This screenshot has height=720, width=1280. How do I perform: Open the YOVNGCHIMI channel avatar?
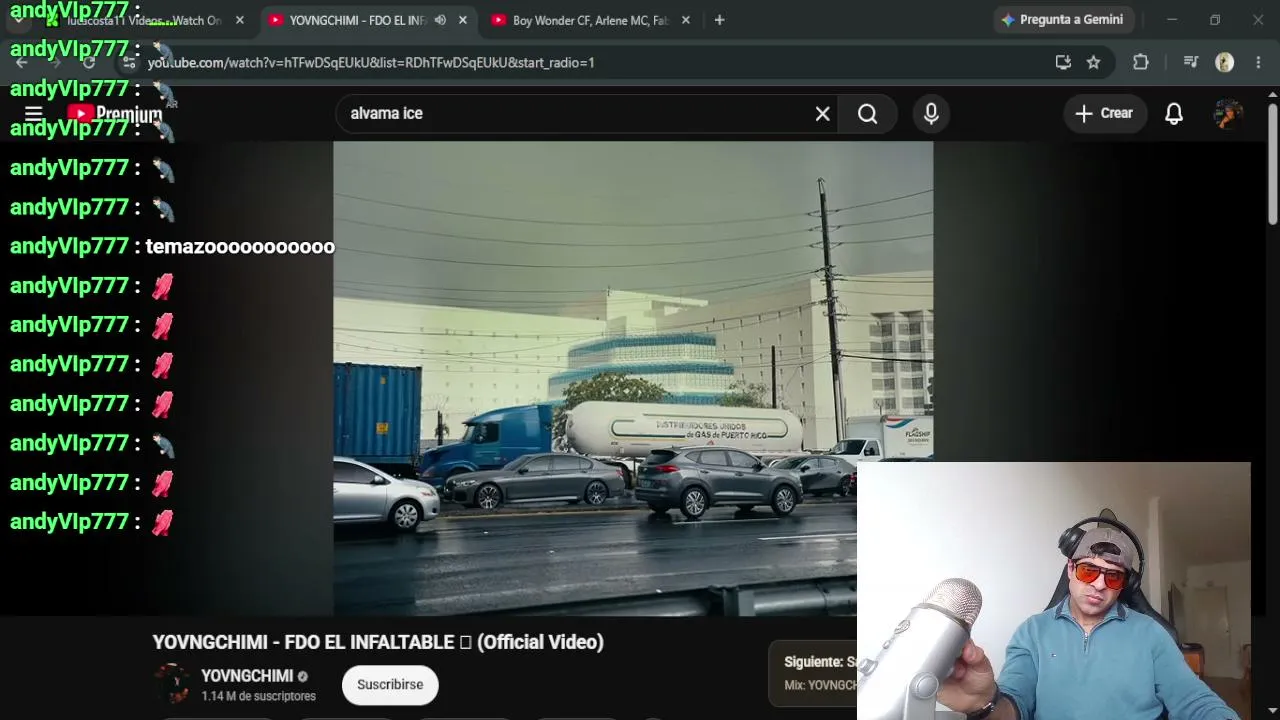[x=172, y=684]
